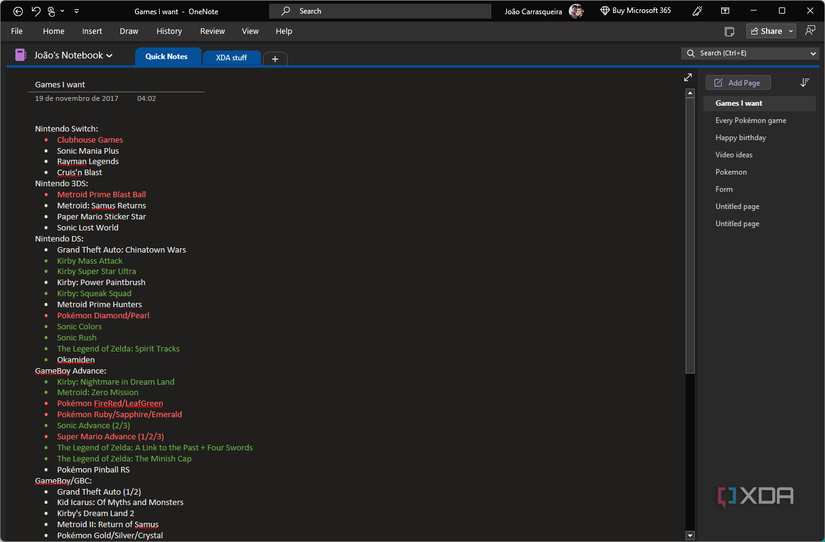Open the Insert tab

pos(92,31)
